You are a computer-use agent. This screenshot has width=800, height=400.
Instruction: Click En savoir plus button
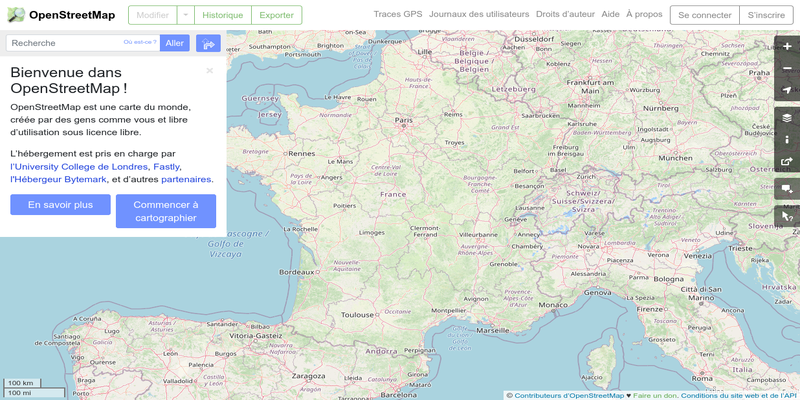coord(60,205)
